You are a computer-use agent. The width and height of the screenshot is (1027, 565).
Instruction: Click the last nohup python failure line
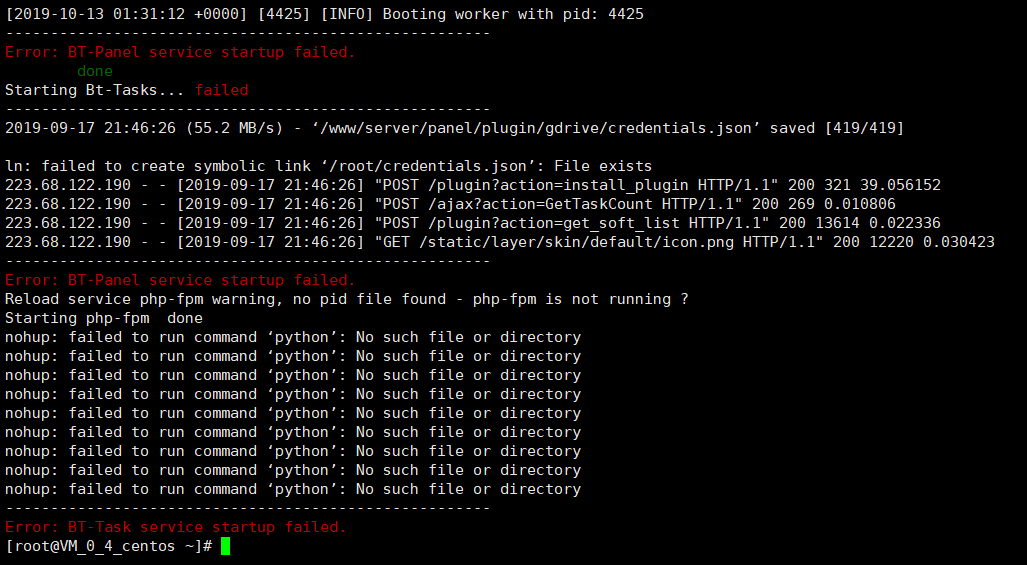click(x=293, y=488)
